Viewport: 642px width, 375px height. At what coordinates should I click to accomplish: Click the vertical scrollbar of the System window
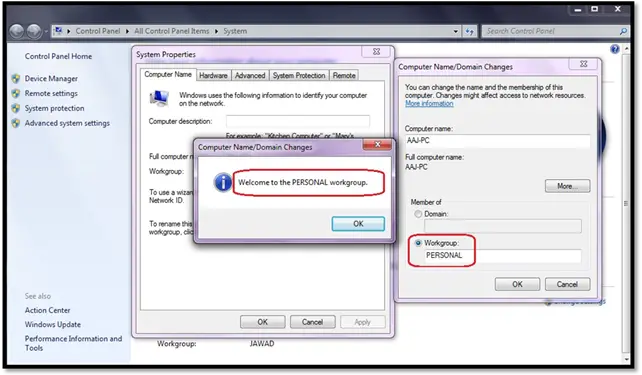click(x=626, y=203)
